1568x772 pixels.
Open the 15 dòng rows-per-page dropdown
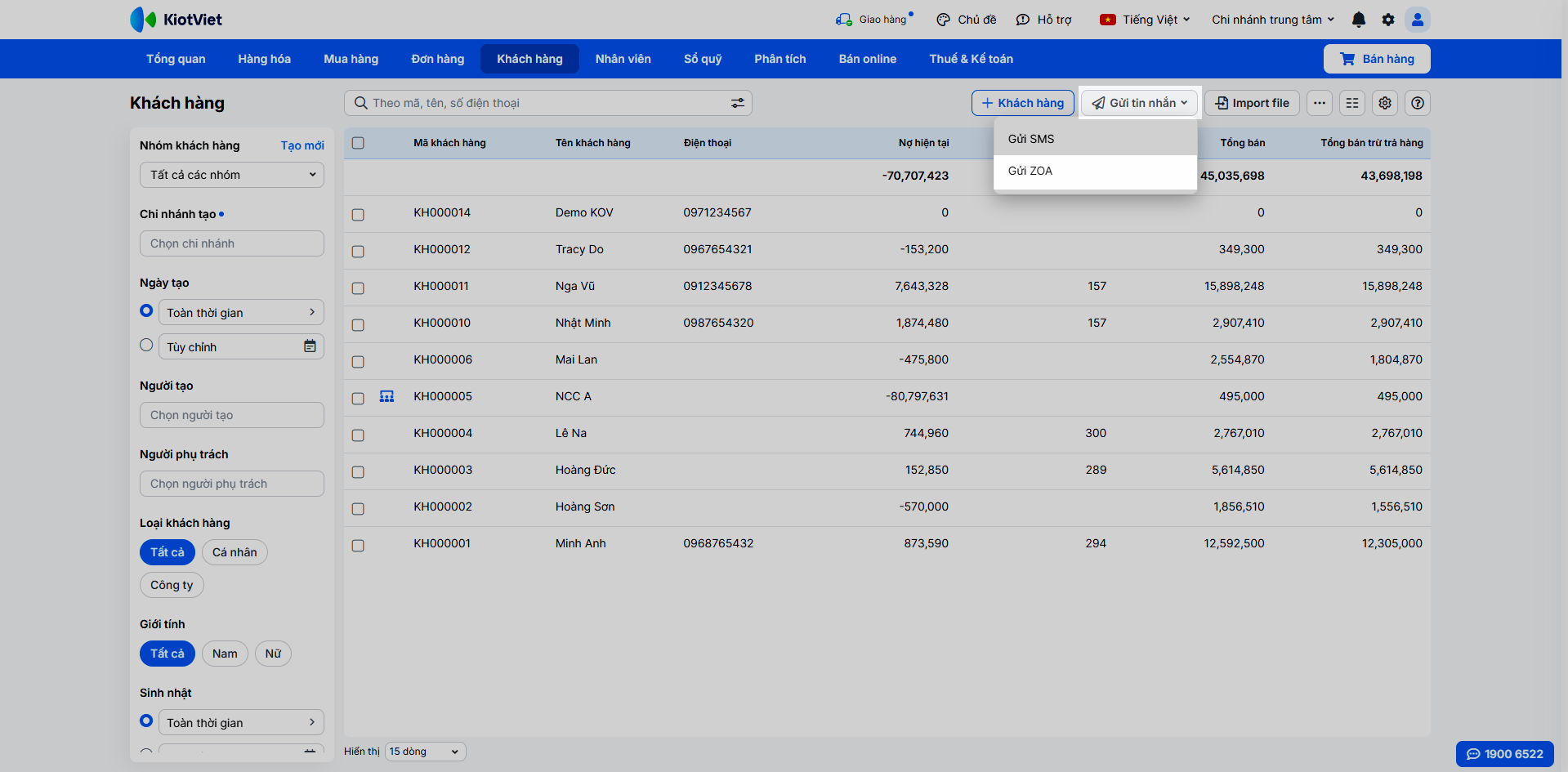(425, 752)
